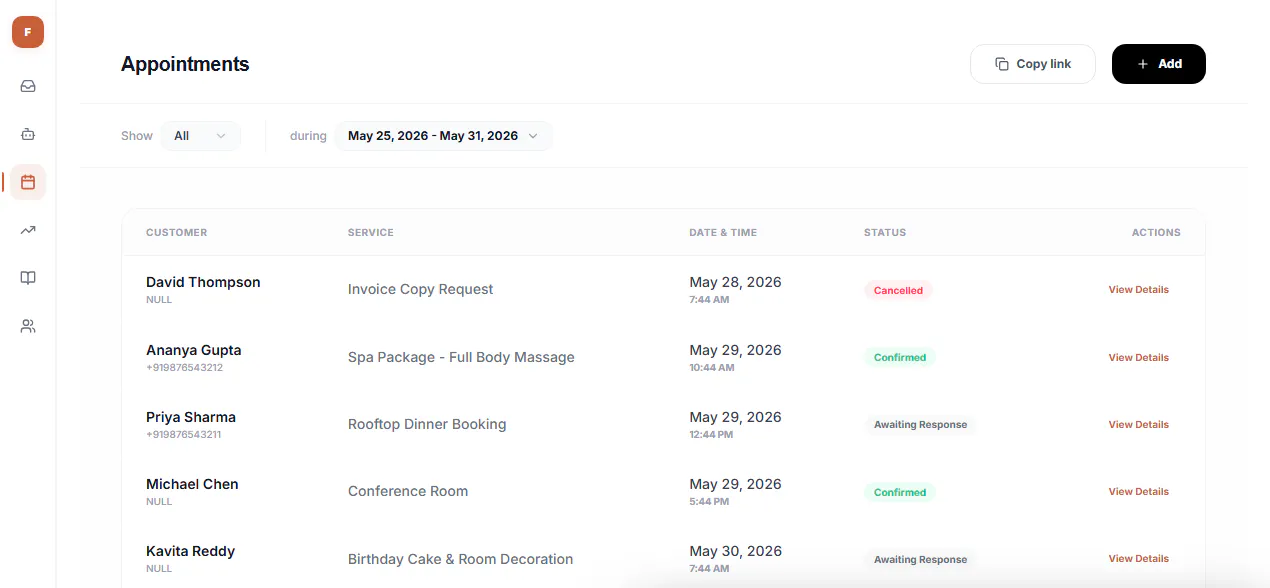Click the CUSTOMER column header
Image resolution: width=1270 pixels, height=588 pixels.
pos(177,233)
